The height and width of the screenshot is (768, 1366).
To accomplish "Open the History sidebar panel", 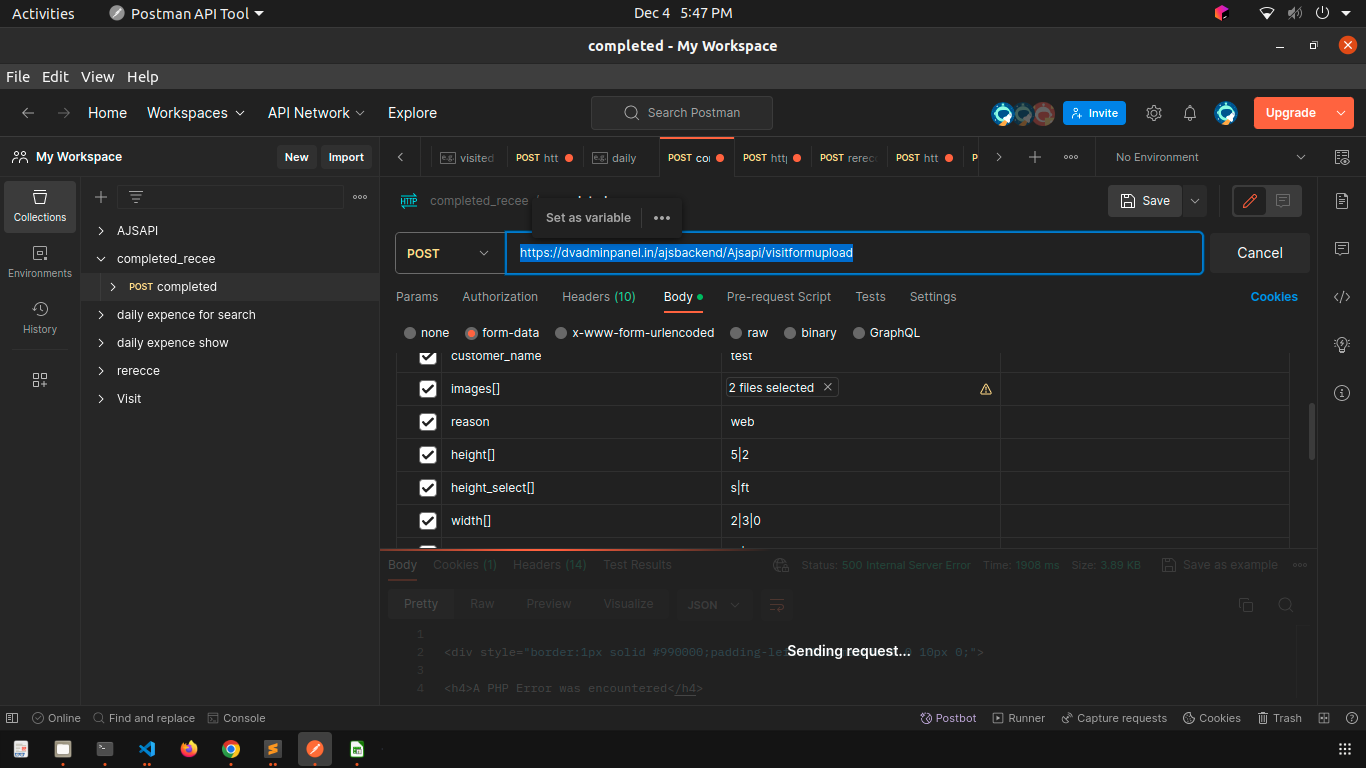I will tap(40, 318).
